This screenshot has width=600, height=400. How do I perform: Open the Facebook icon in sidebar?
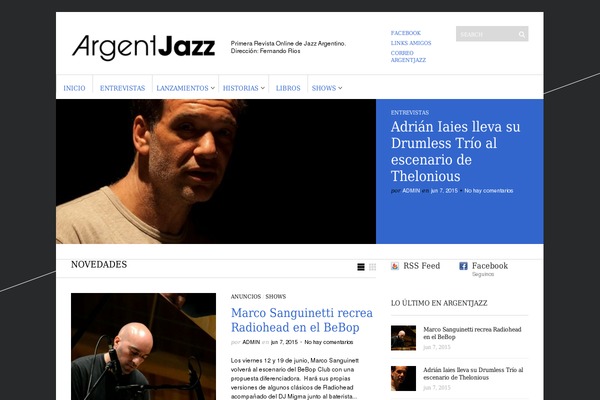coord(463,266)
